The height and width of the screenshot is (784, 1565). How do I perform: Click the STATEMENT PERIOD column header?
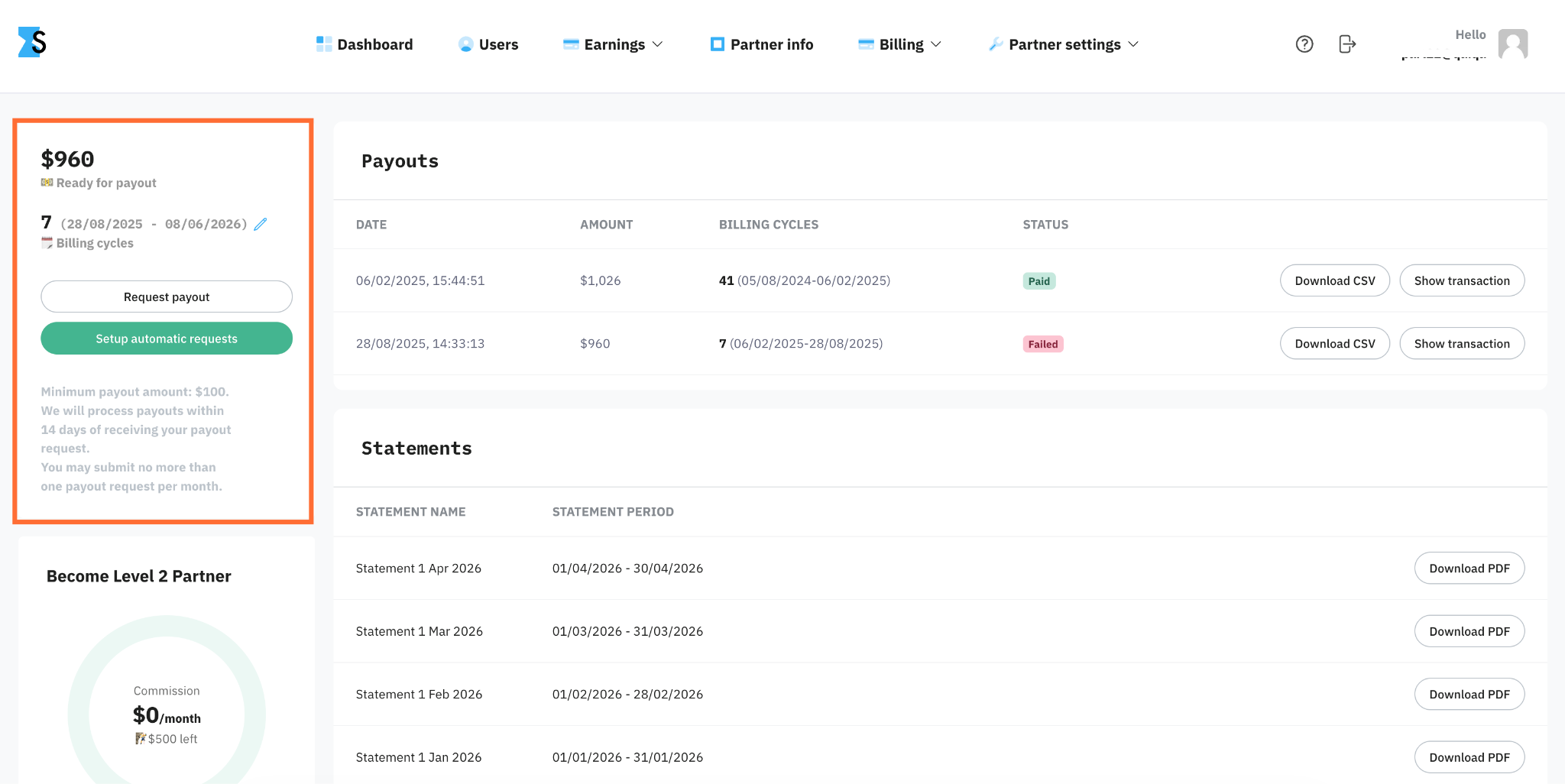point(613,512)
